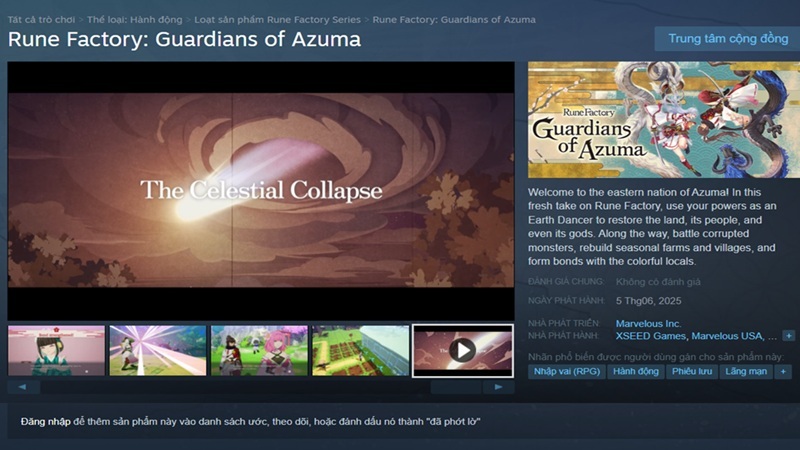Select the farm field screenshot thumbnail
This screenshot has width=800, height=450.
(x=361, y=351)
